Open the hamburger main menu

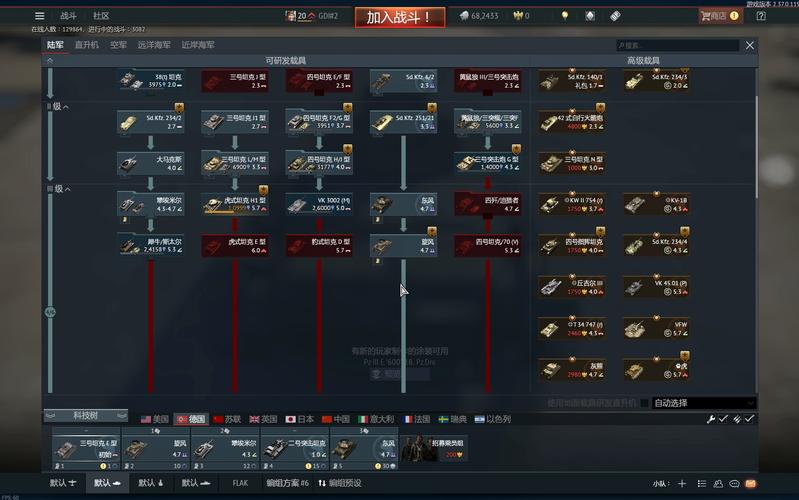[x=40, y=16]
